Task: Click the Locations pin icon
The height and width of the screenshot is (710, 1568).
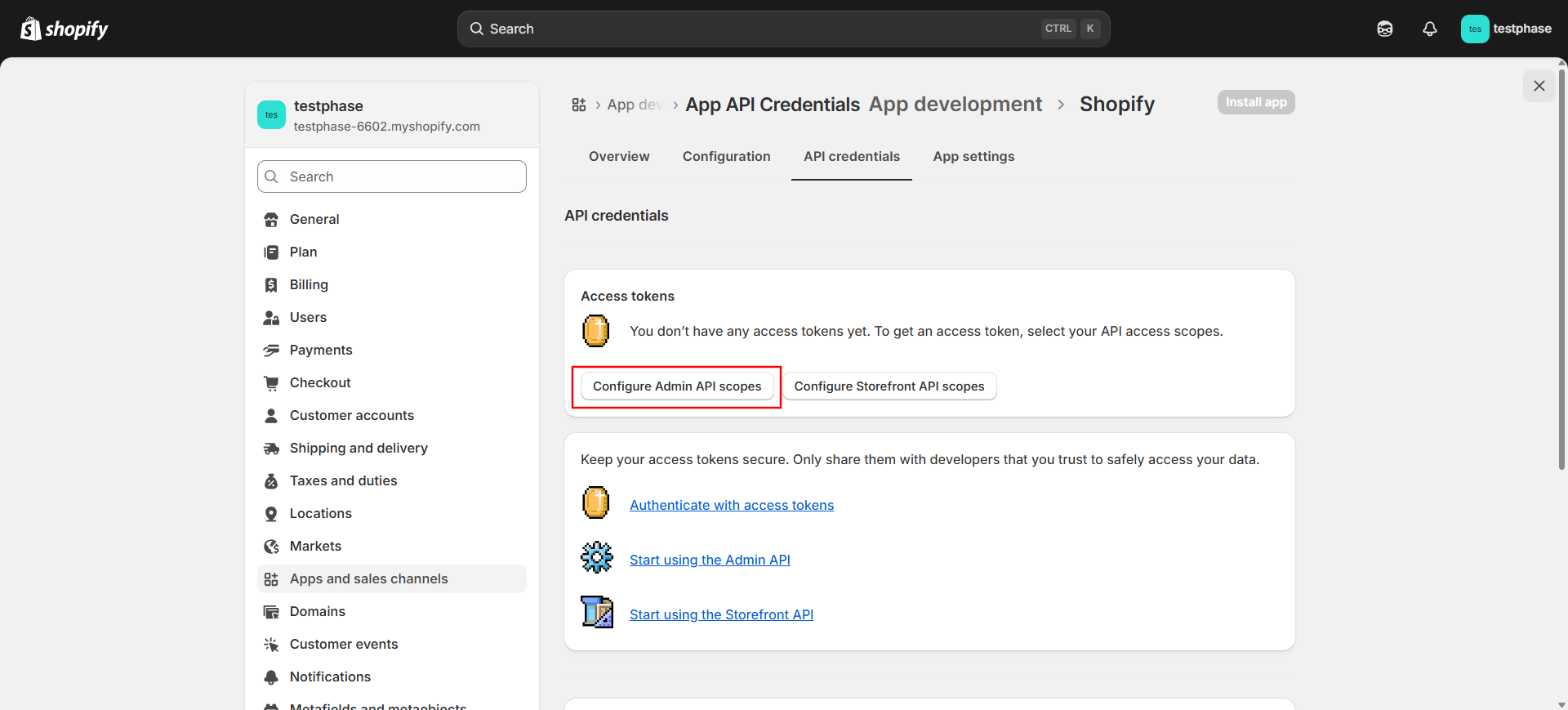Action: (x=271, y=514)
